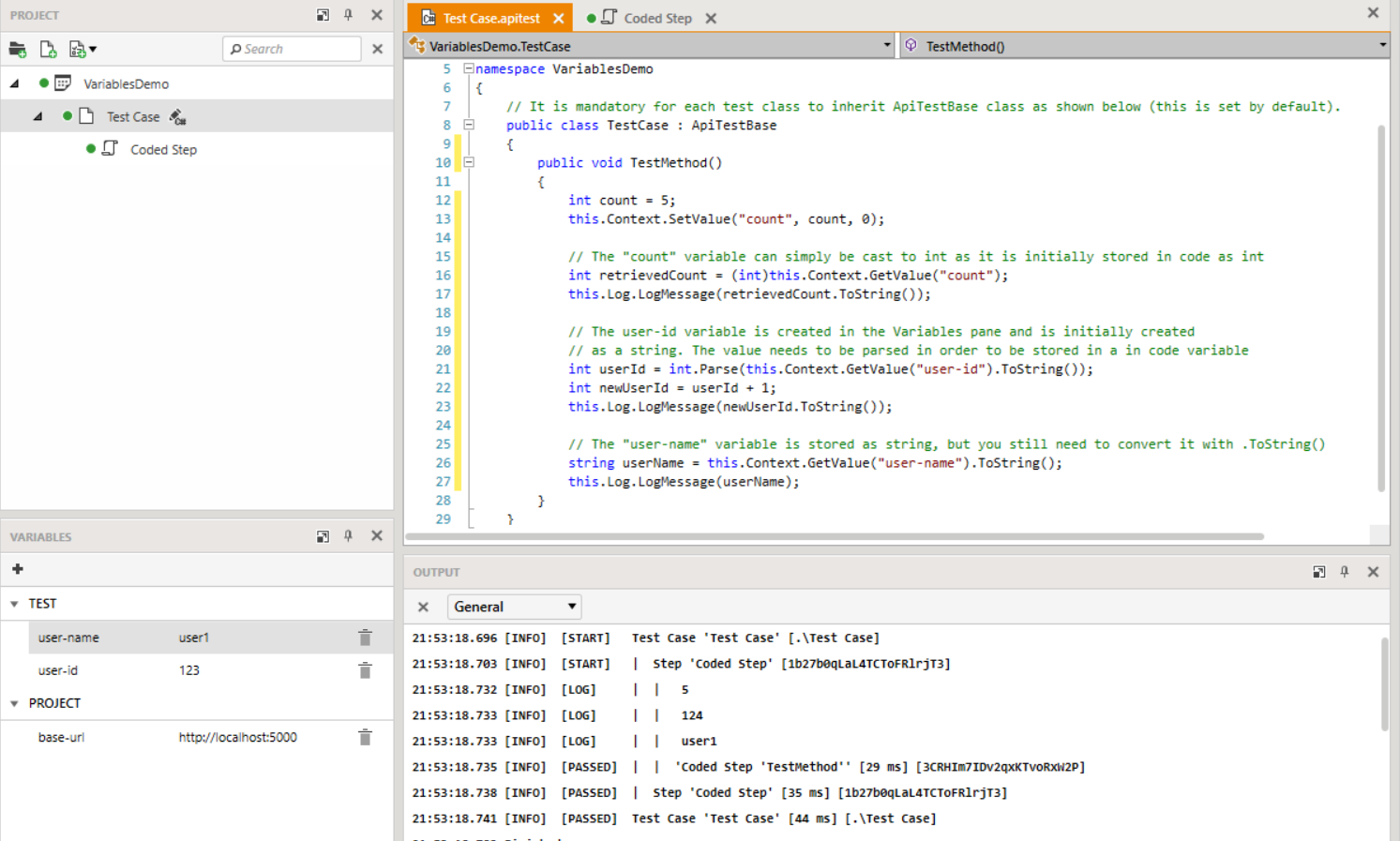The image size is (1400, 841).
Task: Click the vertical scrollbar of Output panel
Action: pos(1385,684)
